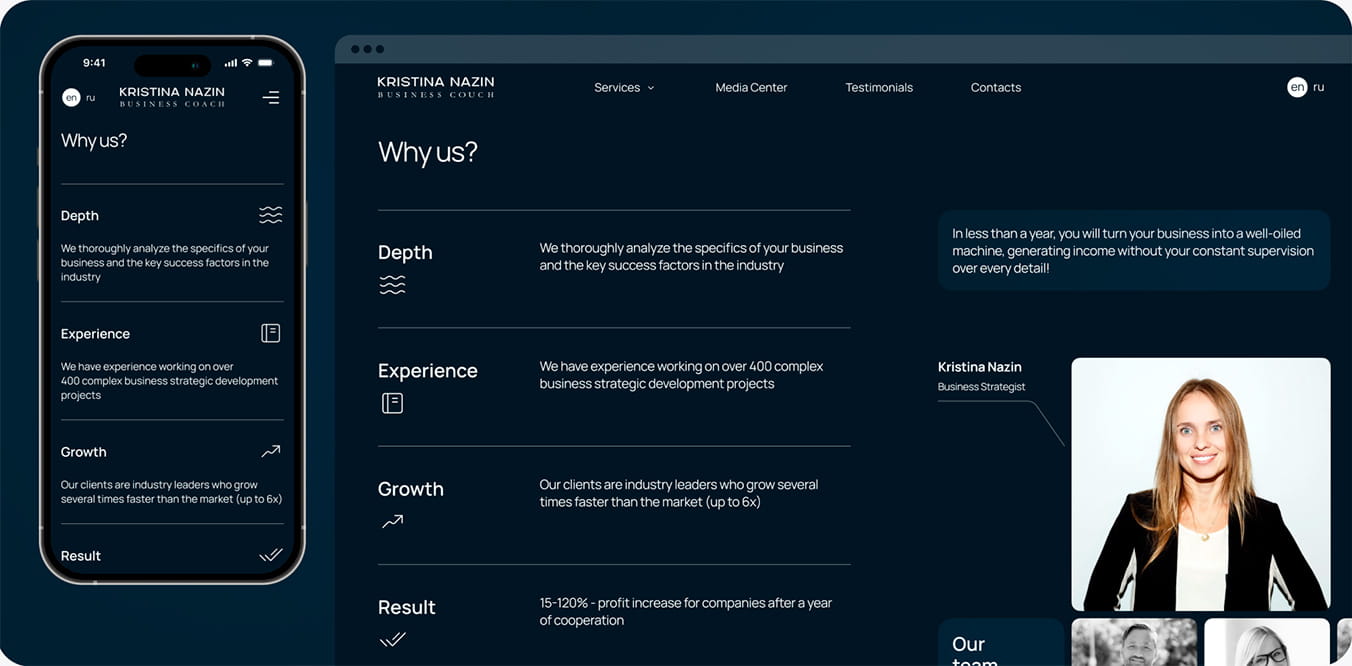The width and height of the screenshot is (1352, 666).
Task: Click the Experience heading on desktop
Action: (x=428, y=371)
